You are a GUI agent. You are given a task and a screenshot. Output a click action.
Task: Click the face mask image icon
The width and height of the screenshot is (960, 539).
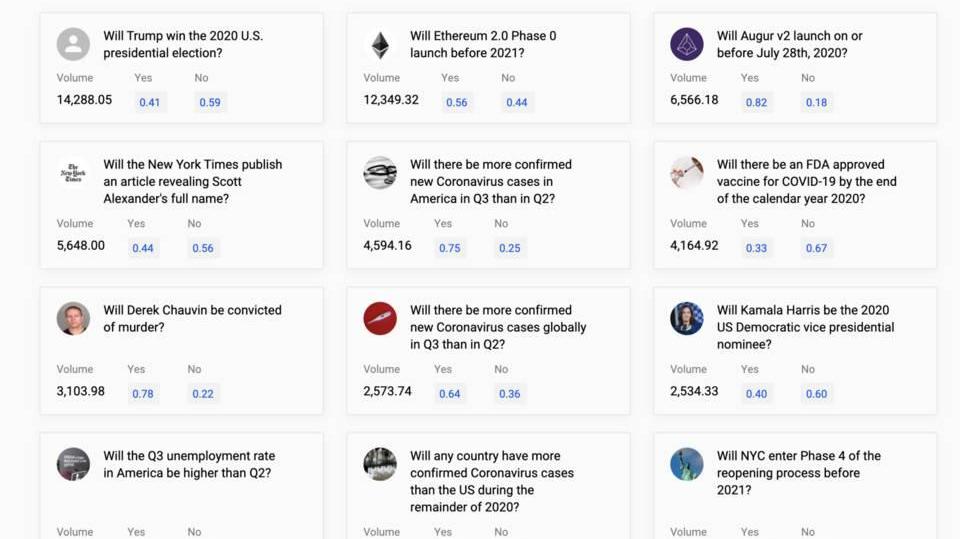[380, 173]
